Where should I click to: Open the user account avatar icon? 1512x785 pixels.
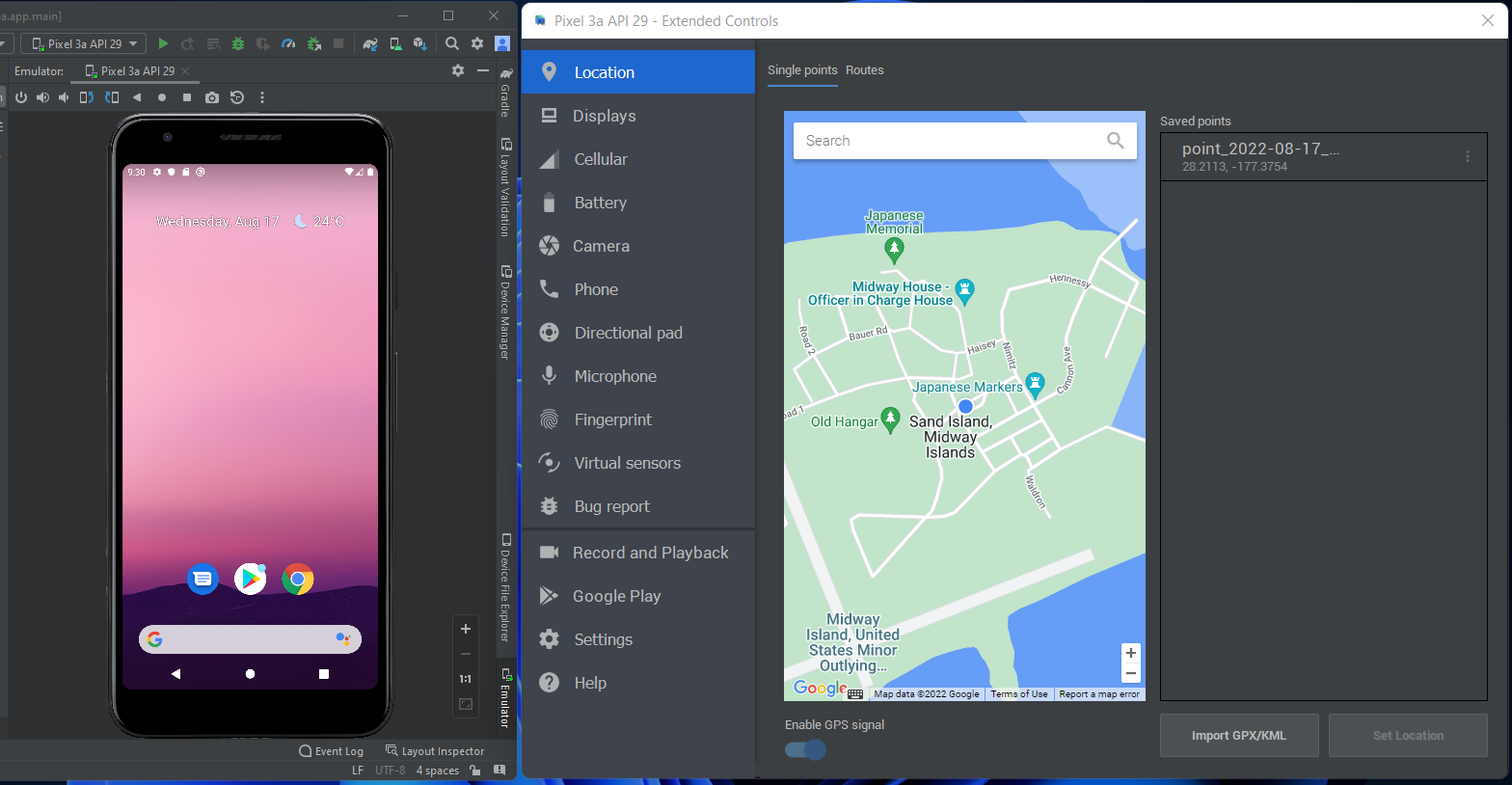click(x=502, y=43)
